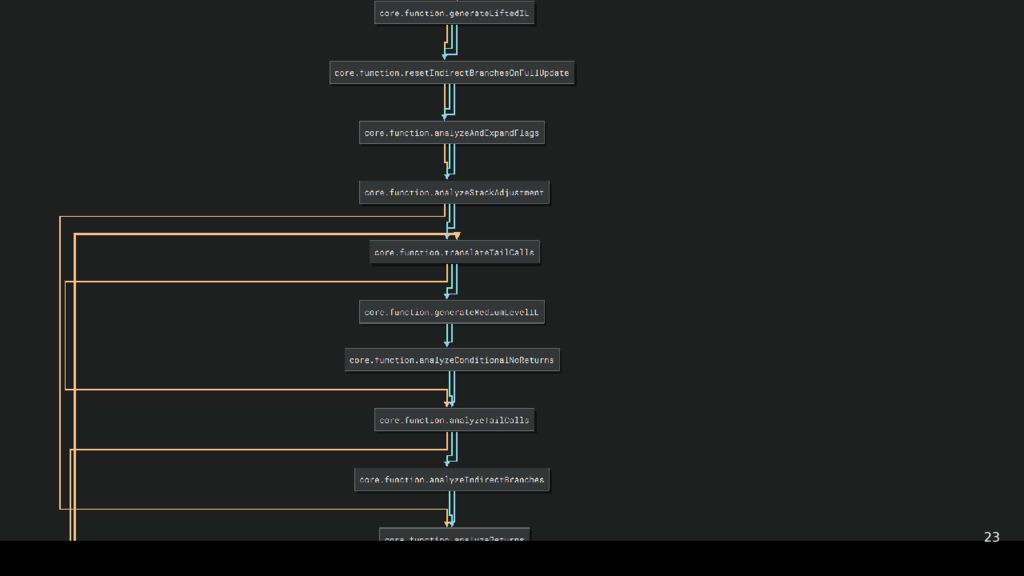Select the analyzeIndirectBranches node

point(452,480)
